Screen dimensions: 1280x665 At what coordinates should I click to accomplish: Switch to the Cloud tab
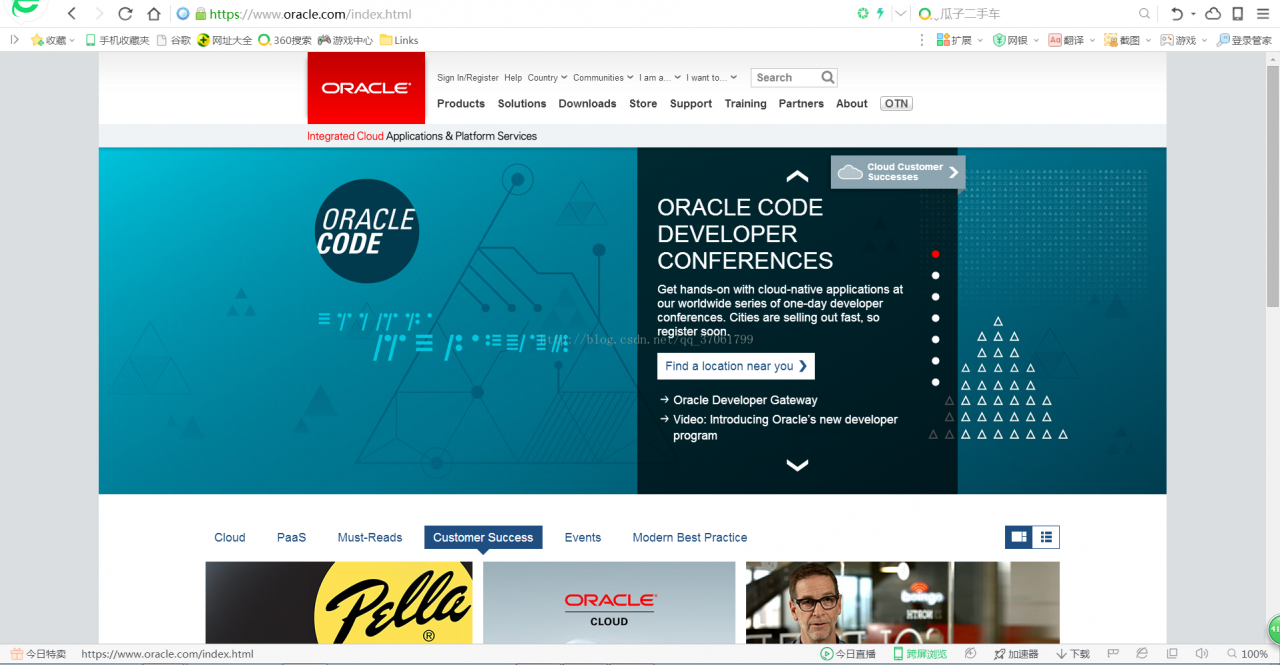[x=230, y=538]
